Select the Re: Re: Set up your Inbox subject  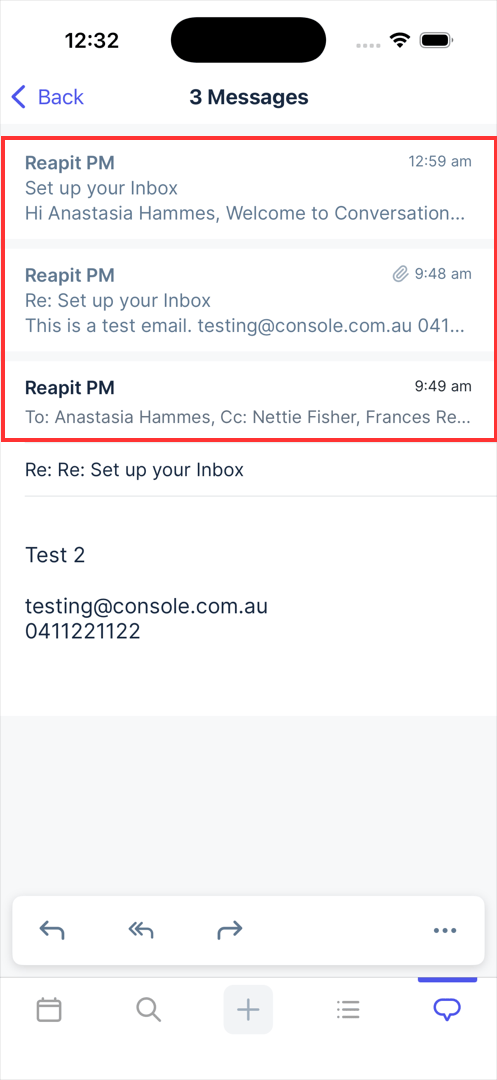pos(134,470)
